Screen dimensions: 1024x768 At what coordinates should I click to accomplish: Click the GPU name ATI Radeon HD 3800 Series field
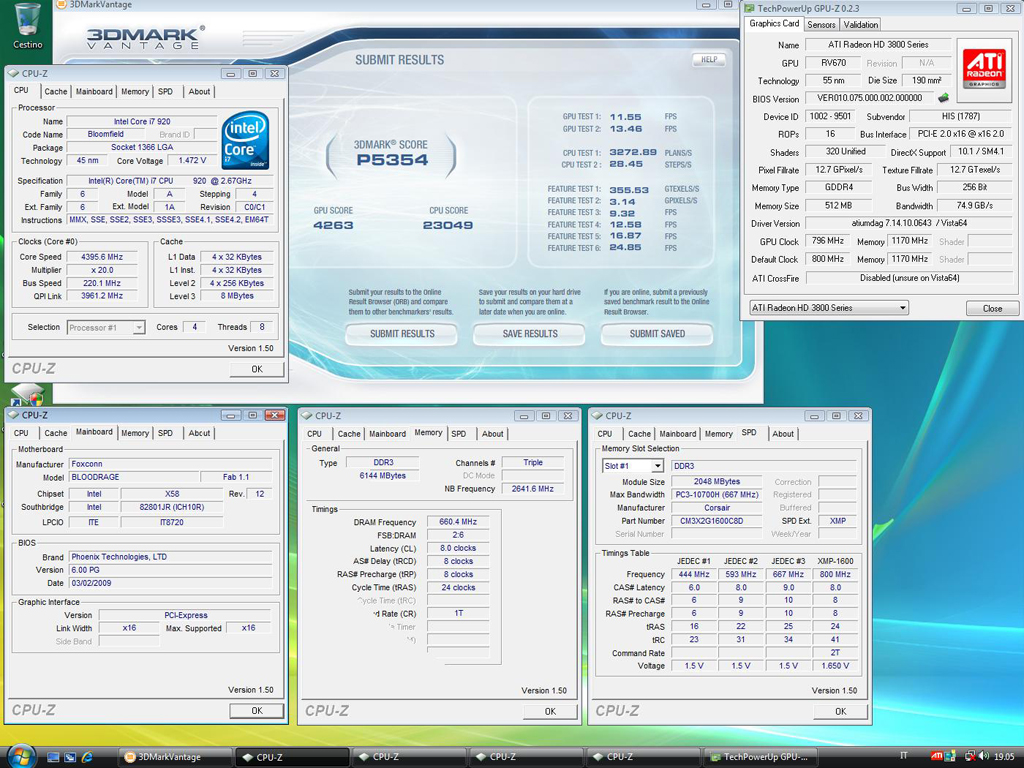click(878, 44)
